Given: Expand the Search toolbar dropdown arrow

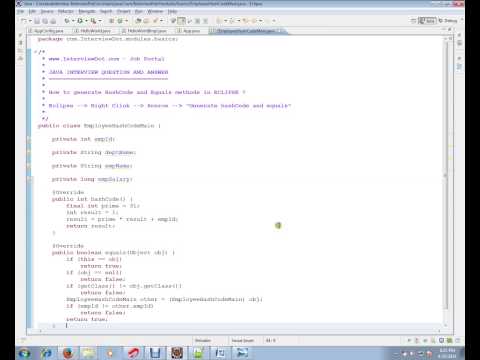Looking at the screenshot, I should pyautogui.click(x=162, y=21).
